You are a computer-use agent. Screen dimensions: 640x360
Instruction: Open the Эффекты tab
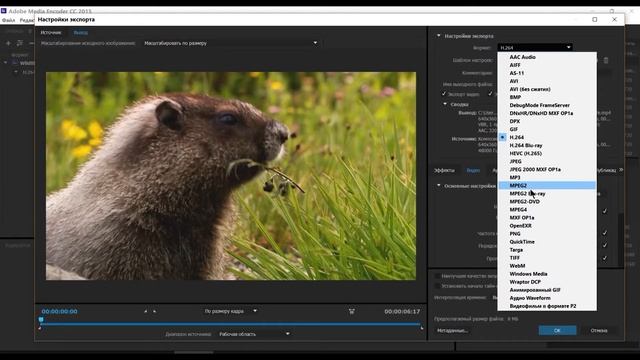coord(444,170)
